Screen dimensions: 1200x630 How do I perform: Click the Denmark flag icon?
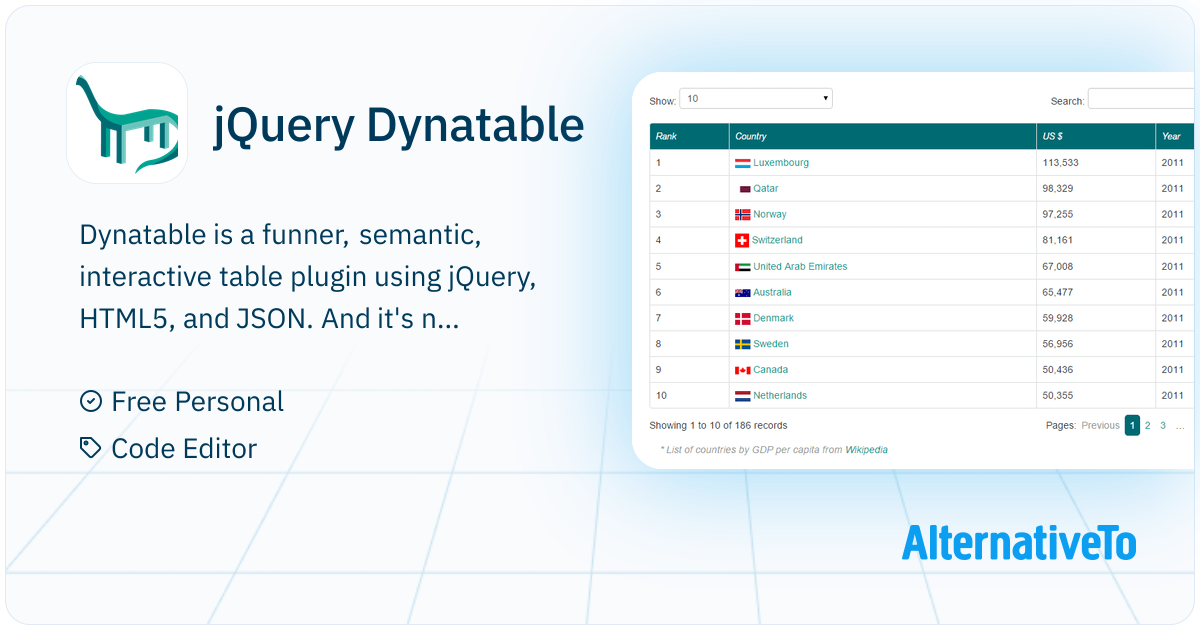click(x=743, y=318)
